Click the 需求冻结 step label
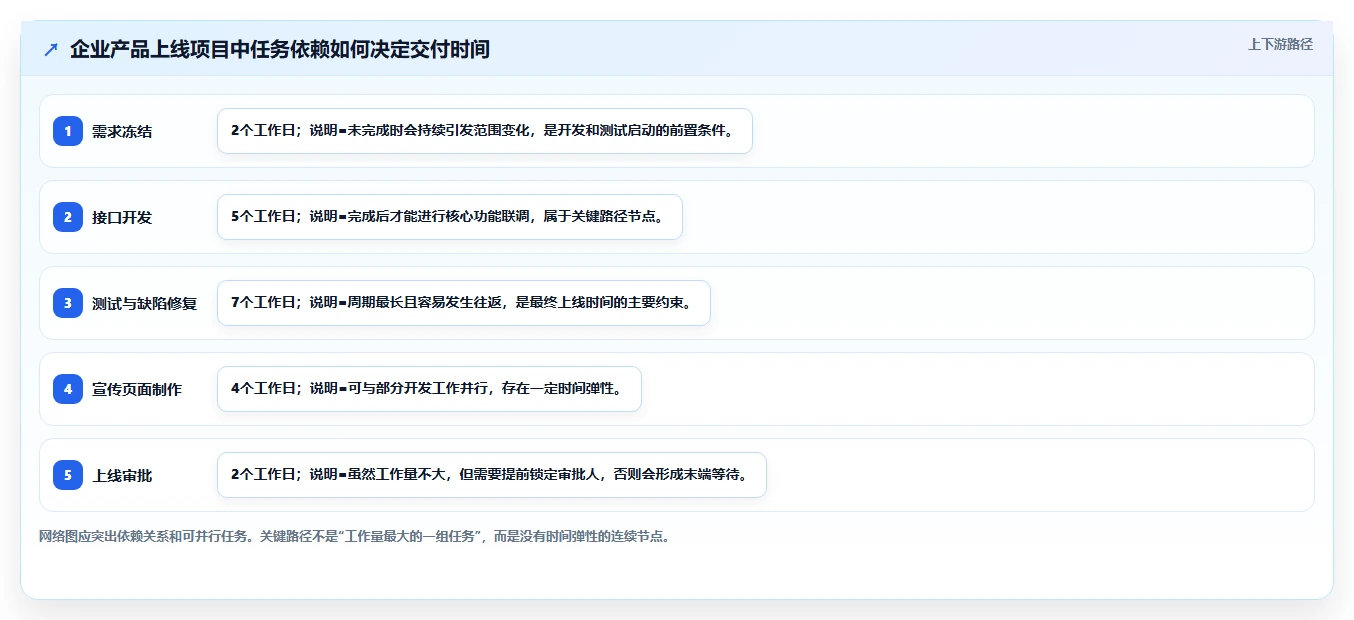 coord(122,131)
